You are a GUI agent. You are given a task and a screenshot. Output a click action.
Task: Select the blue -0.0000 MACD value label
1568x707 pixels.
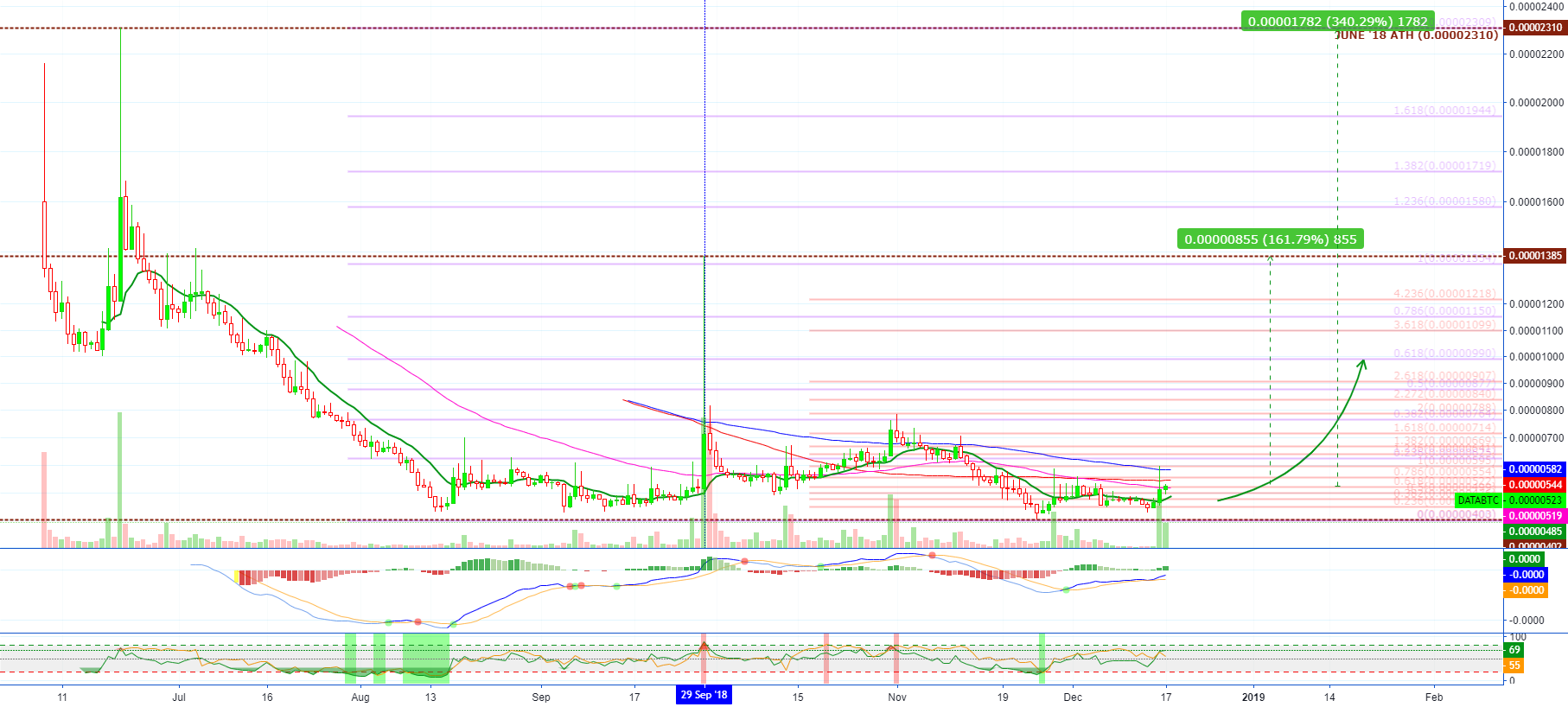pyautogui.click(x=1526, y=575)
